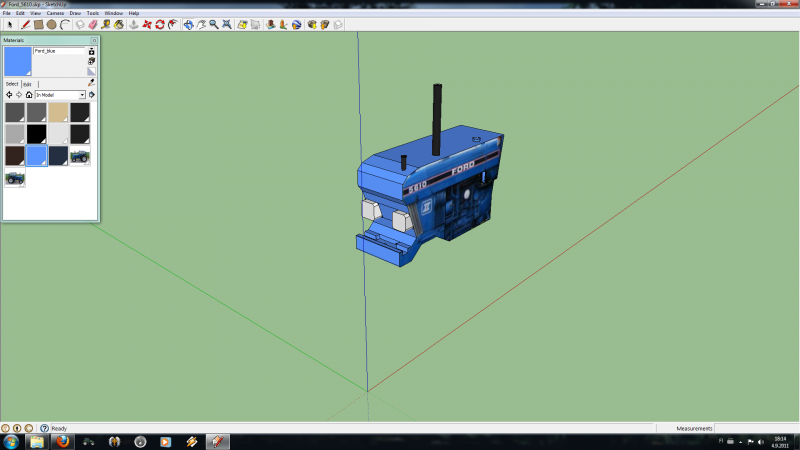Click the Create Material icon
Image resolution: width=800 pixels, height=450 pixels.
pyautogui.click(x=91, y=61)
